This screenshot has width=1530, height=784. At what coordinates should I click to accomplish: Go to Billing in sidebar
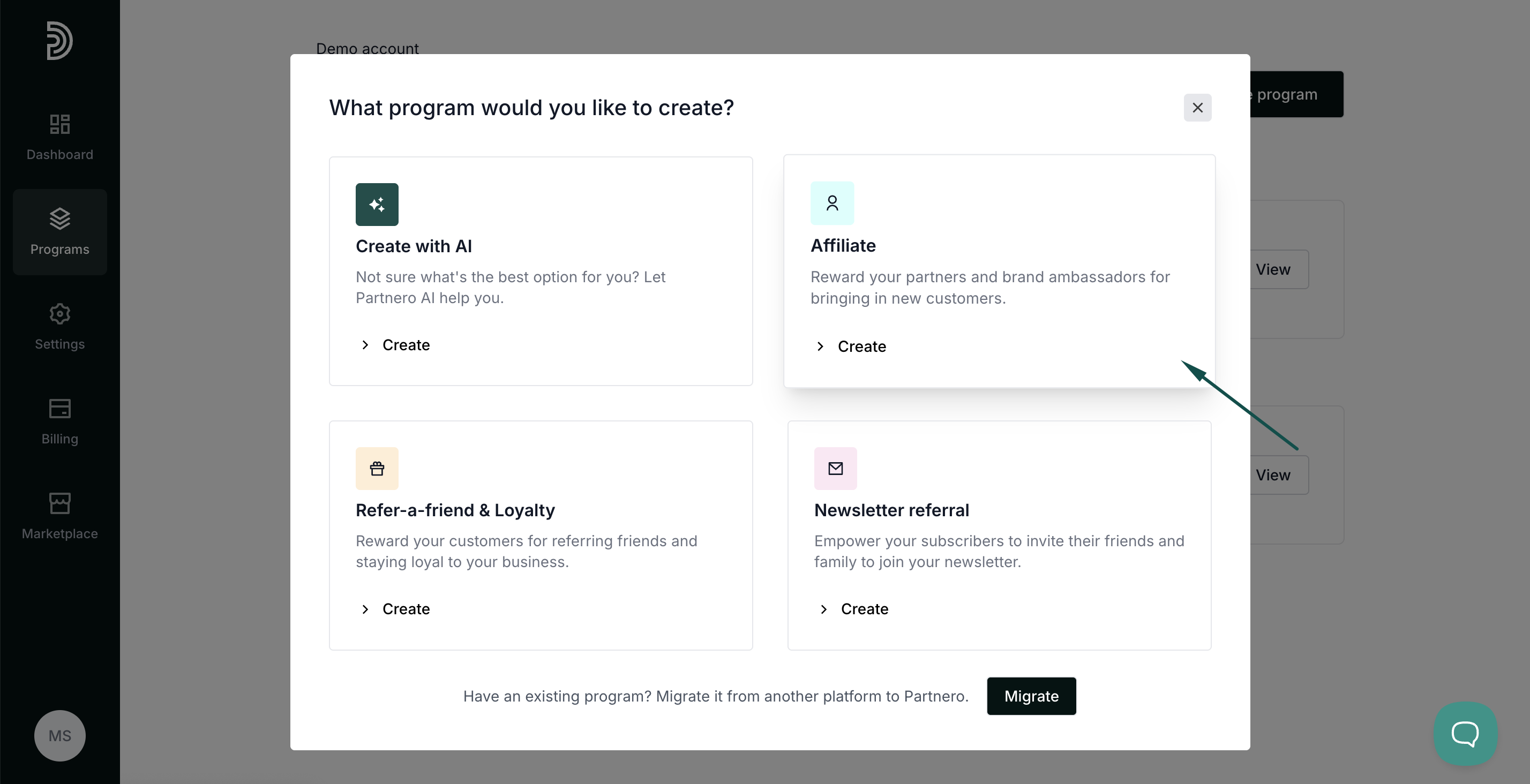coord(59,421)
